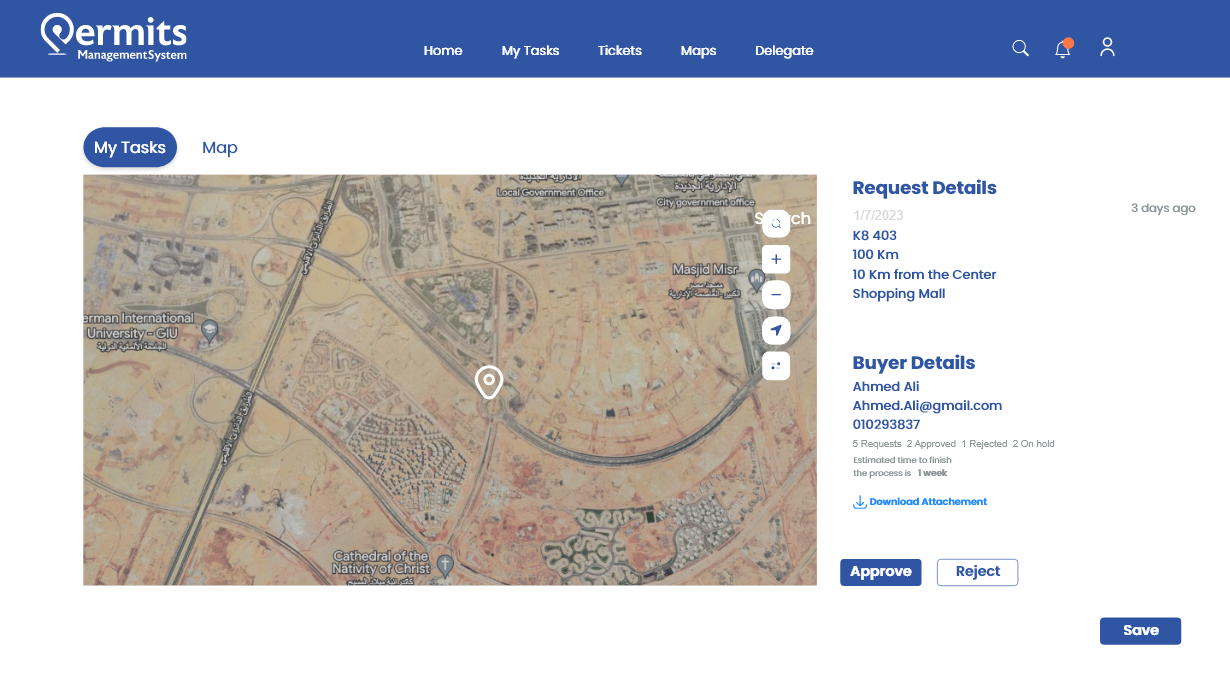Zoom out on the map
The image size is (1230, 681).
coord(776,295)
